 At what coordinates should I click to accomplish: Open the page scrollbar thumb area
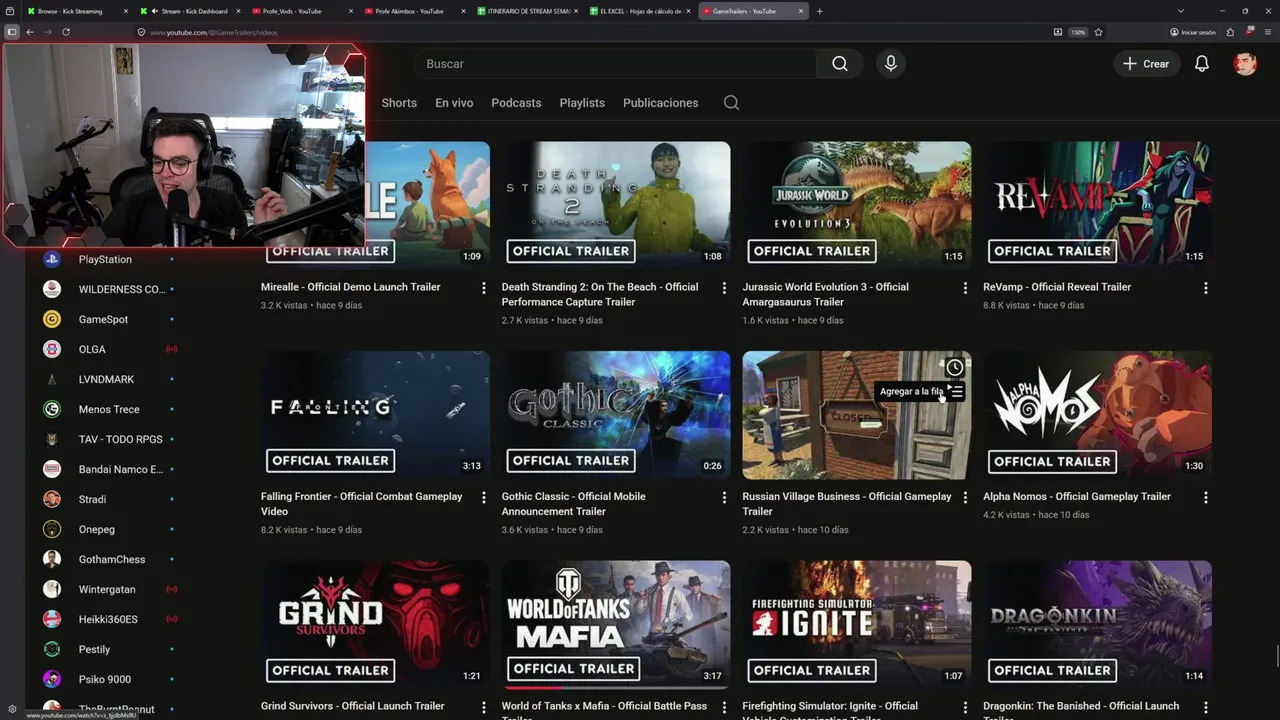click(1276, 658)
